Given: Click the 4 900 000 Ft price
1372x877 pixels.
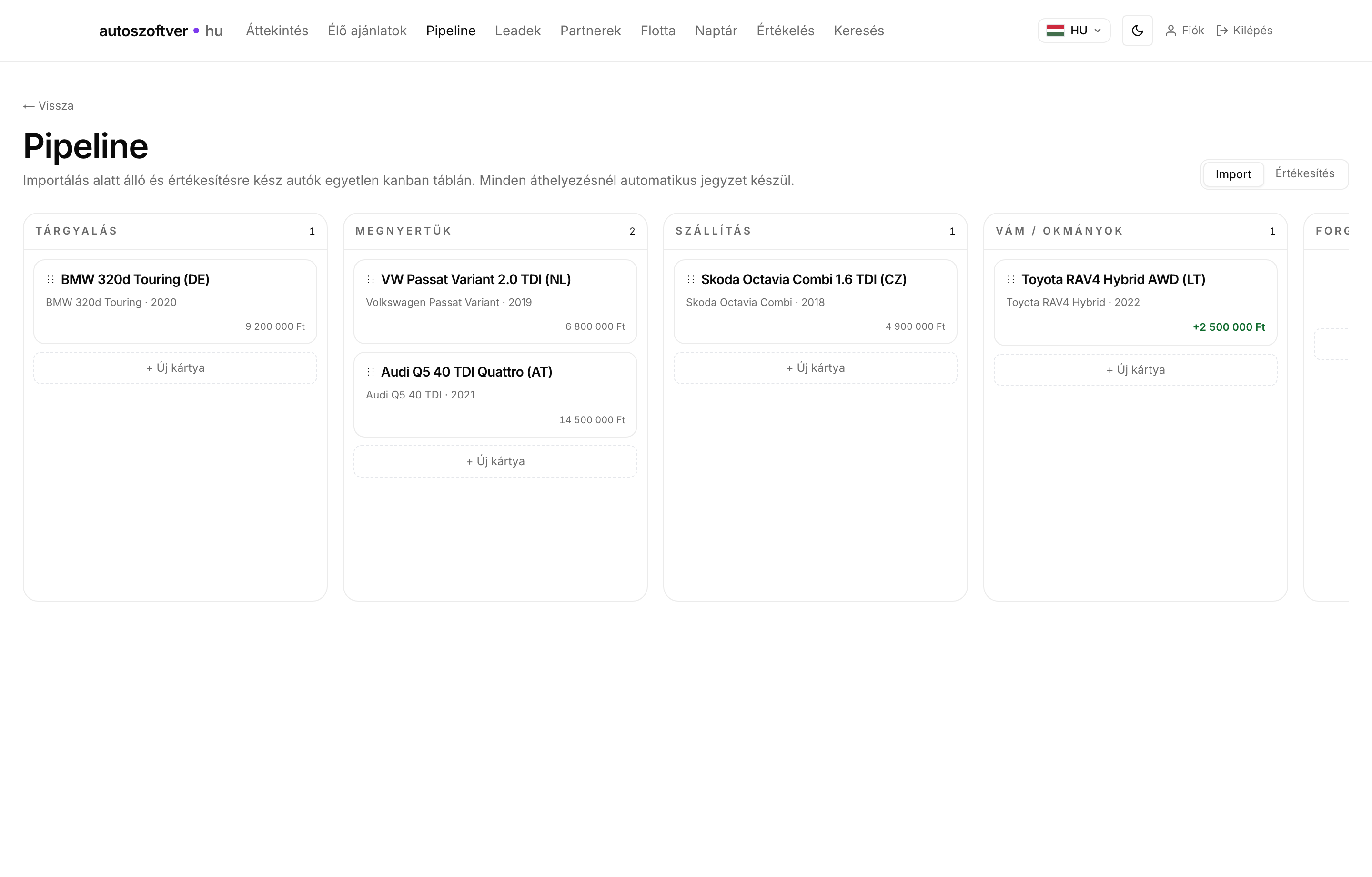Looking at the screenshot, I should [915, 327].
